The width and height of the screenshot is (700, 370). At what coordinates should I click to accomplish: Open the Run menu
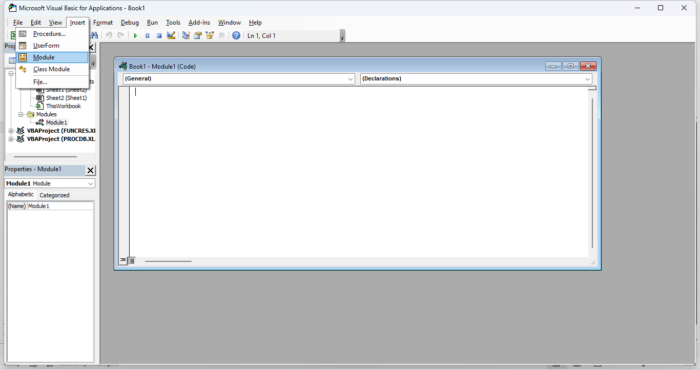click(152, 22)
